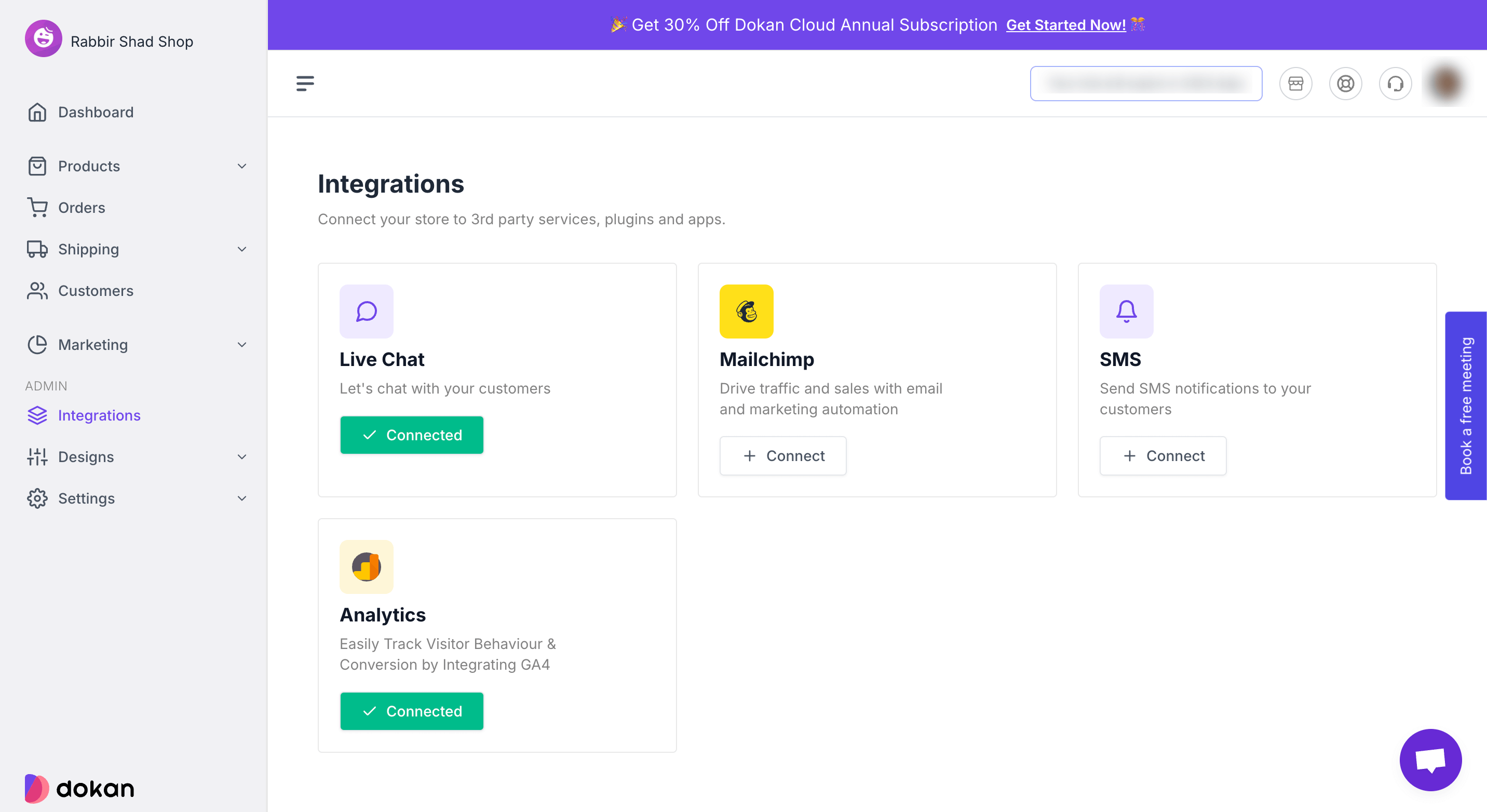The width and height of the screenshot is (1487, 812).
Task: Click the Customers people icon
Action: [x=37, y=291]
